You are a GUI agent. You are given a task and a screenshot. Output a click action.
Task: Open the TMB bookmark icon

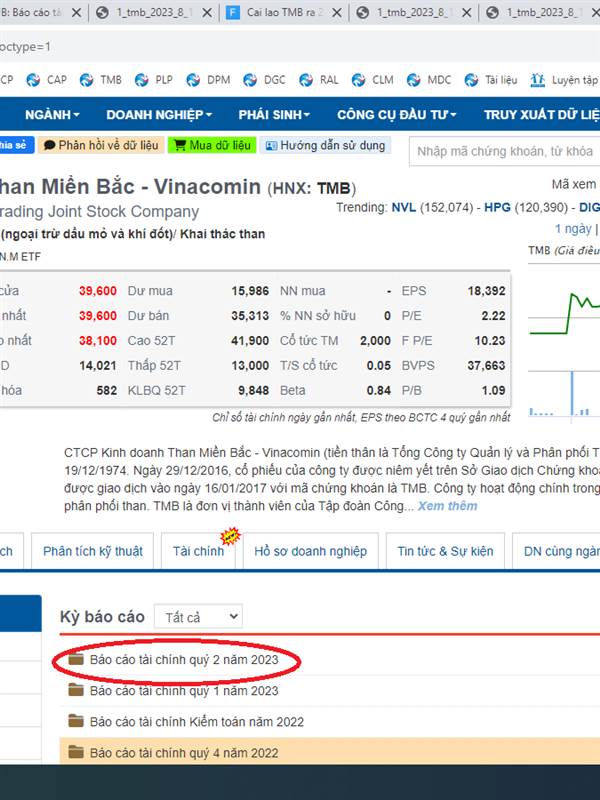click(x=86, y=80)
